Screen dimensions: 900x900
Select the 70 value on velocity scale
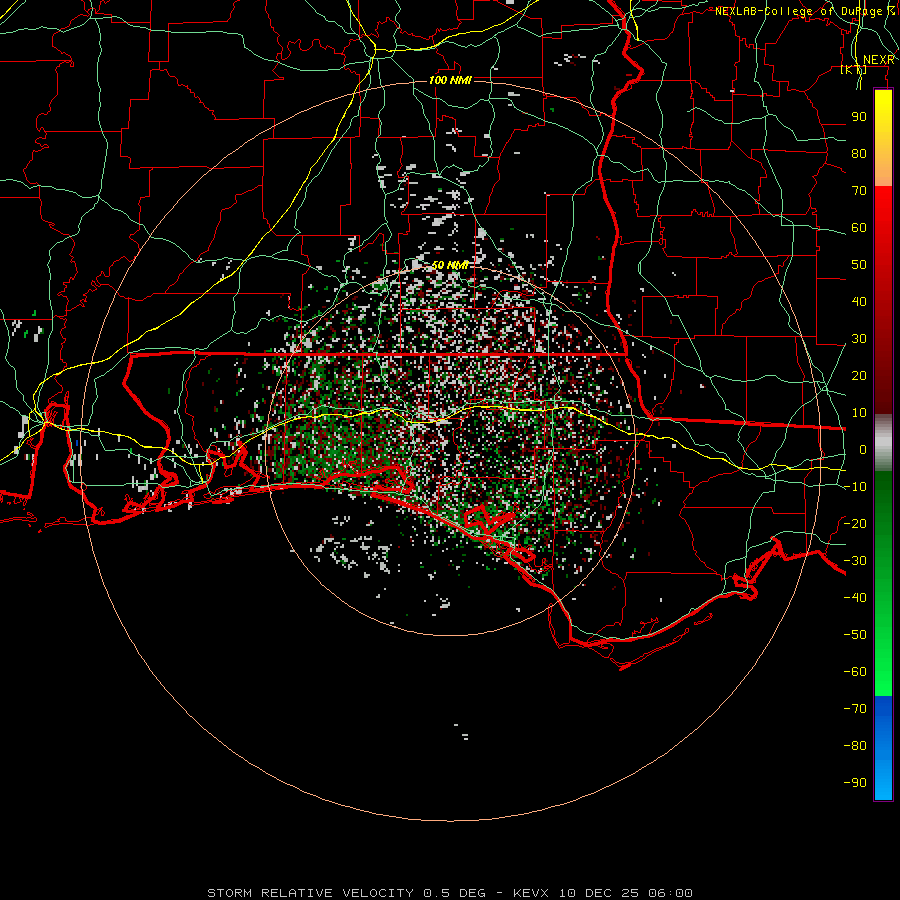point(859,191)
